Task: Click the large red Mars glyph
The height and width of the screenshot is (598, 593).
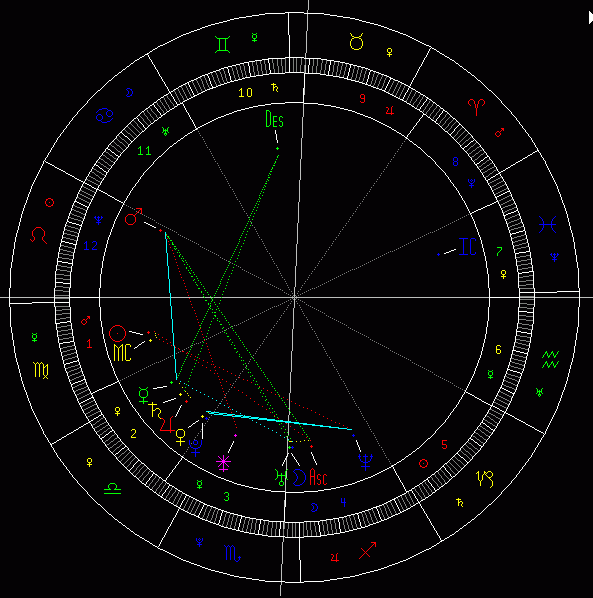Action: click(133, 217)
